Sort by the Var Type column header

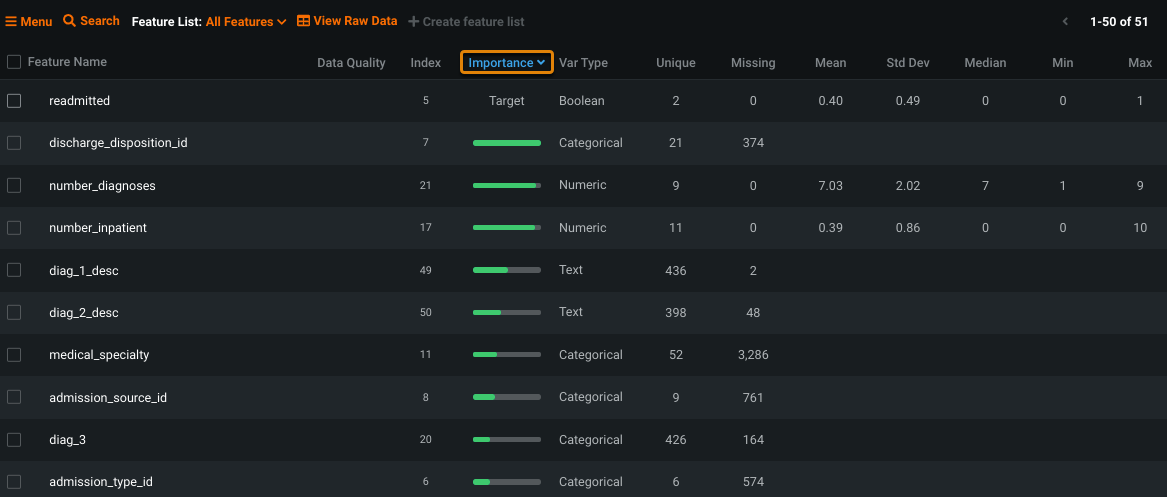click(x=583, y=63)
